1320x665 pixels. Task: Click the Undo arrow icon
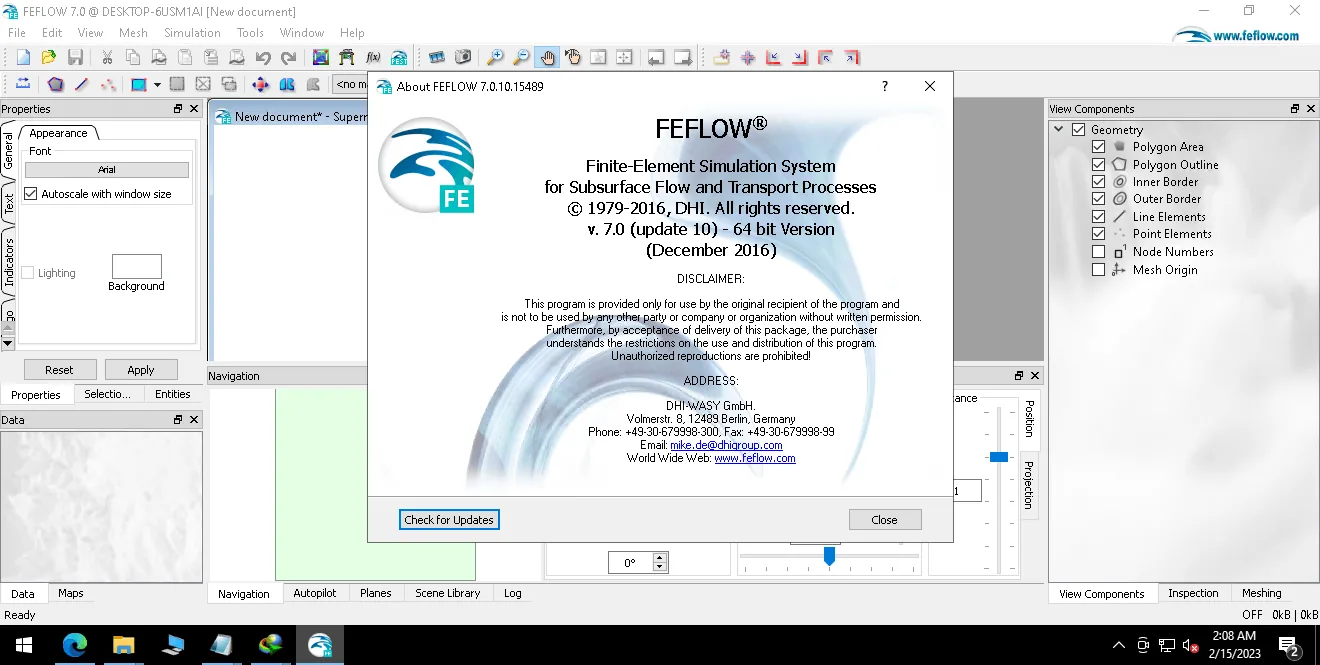pyautogui.click(x=263, y=58)
